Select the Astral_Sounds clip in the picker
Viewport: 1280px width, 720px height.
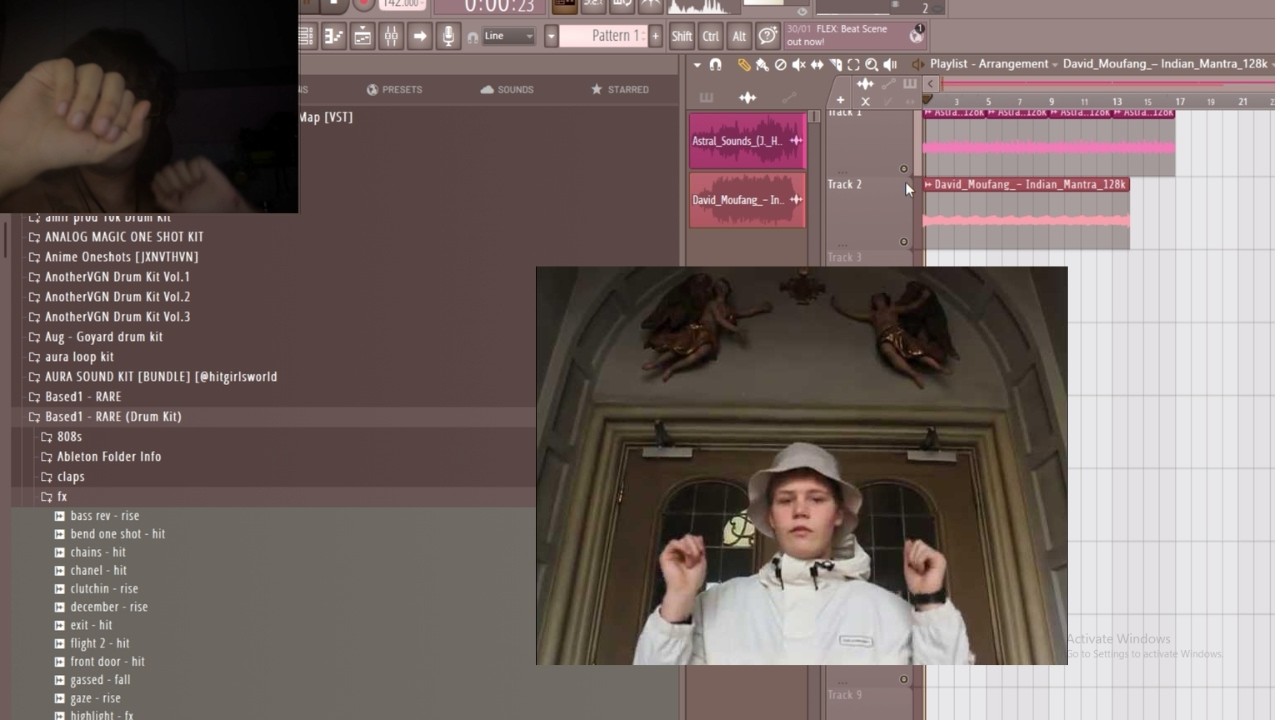tap(747, 141)
